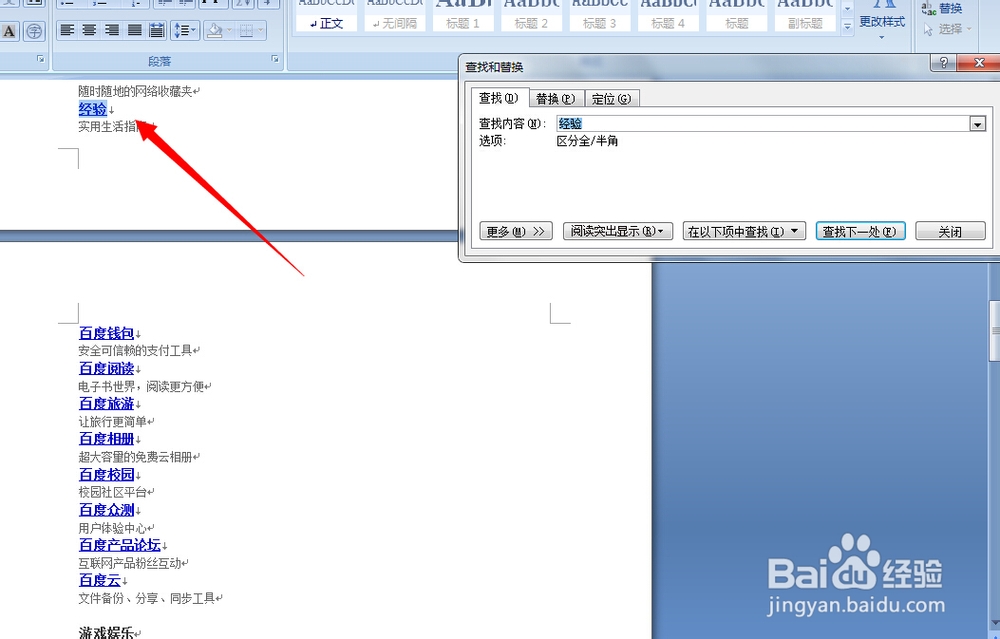
Task: Apply shading with the paint bucket icon
Action: [215, 30]
